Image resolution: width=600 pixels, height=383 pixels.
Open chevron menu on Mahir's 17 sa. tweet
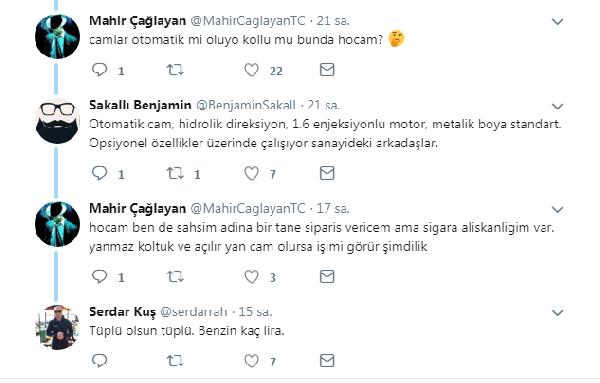[558, 209]
